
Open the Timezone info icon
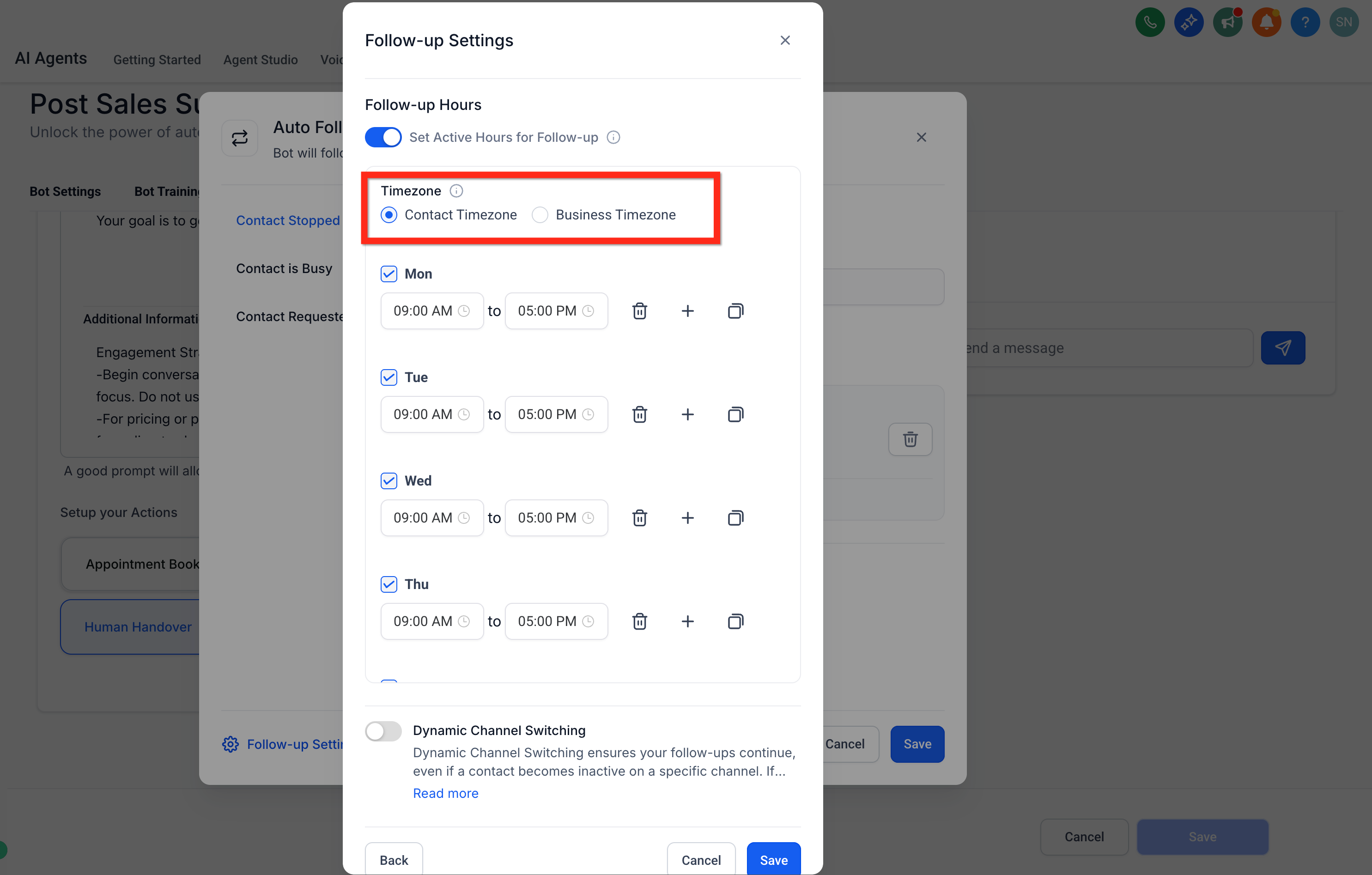click(x=456, y=191)
